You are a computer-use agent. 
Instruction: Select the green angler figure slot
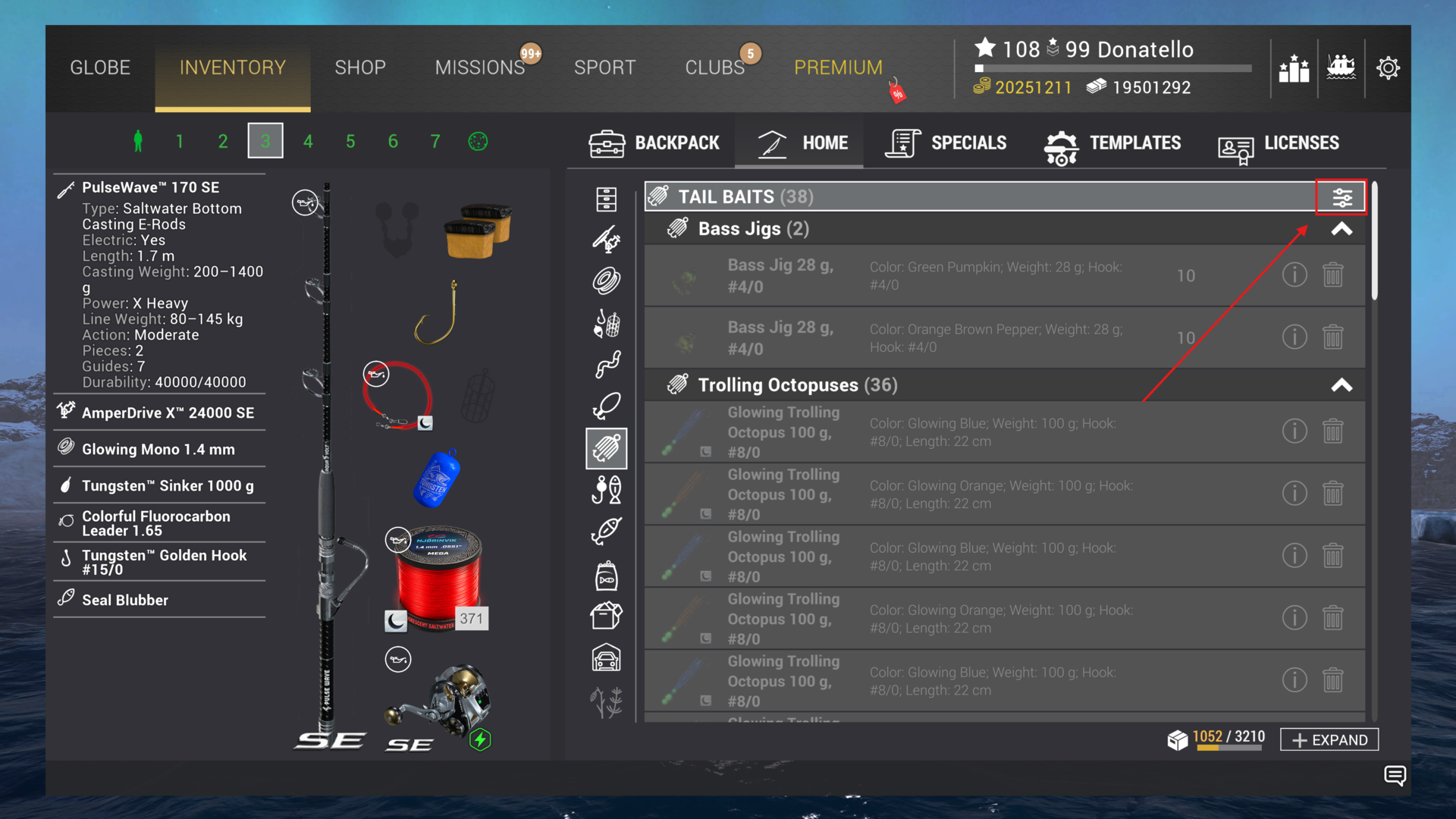click(x=138, y=142)
